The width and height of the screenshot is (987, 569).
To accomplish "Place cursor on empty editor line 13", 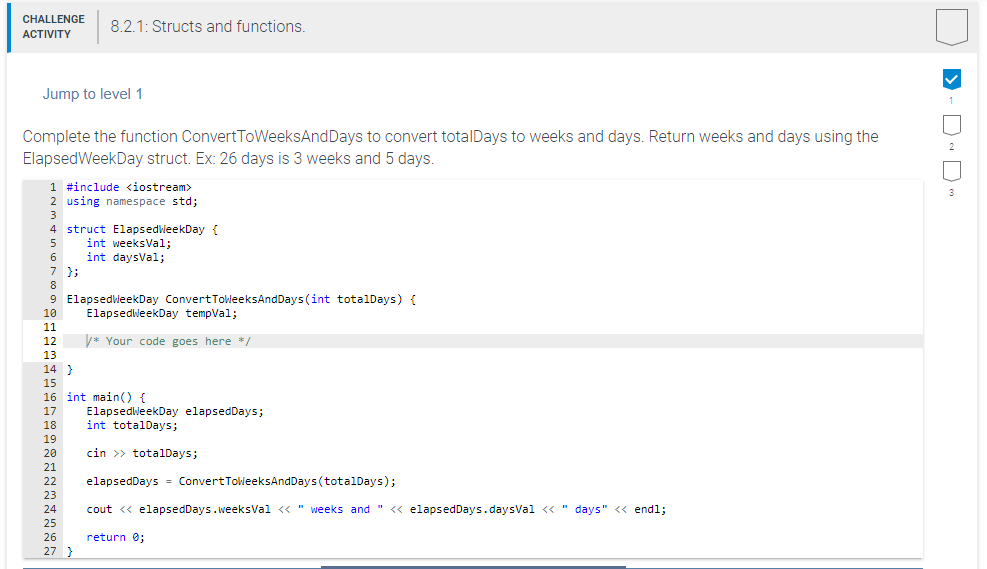I will tap(493, 355).
